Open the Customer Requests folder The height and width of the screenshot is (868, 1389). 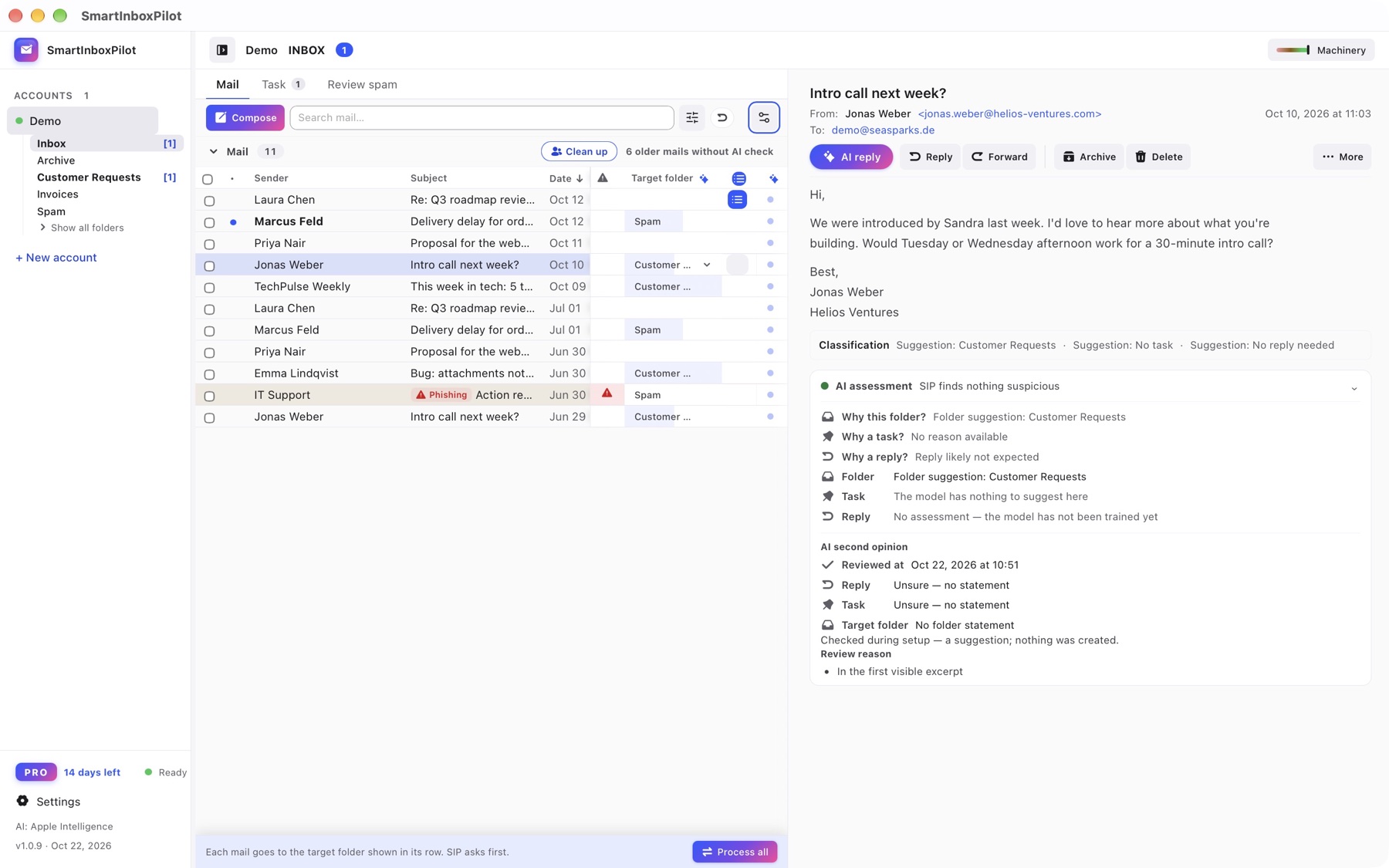(89, 177)
